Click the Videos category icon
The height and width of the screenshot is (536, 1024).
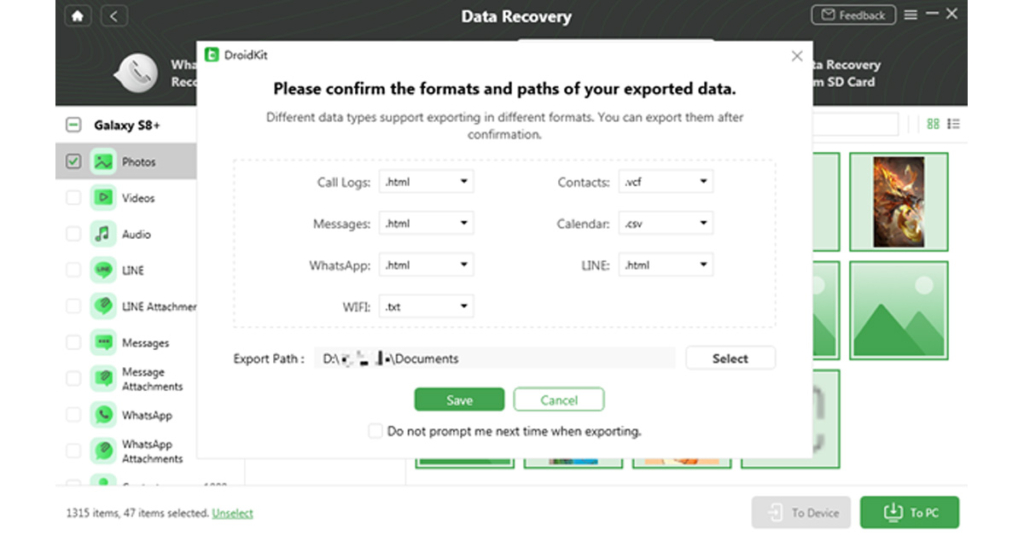[x=103, y=198]
